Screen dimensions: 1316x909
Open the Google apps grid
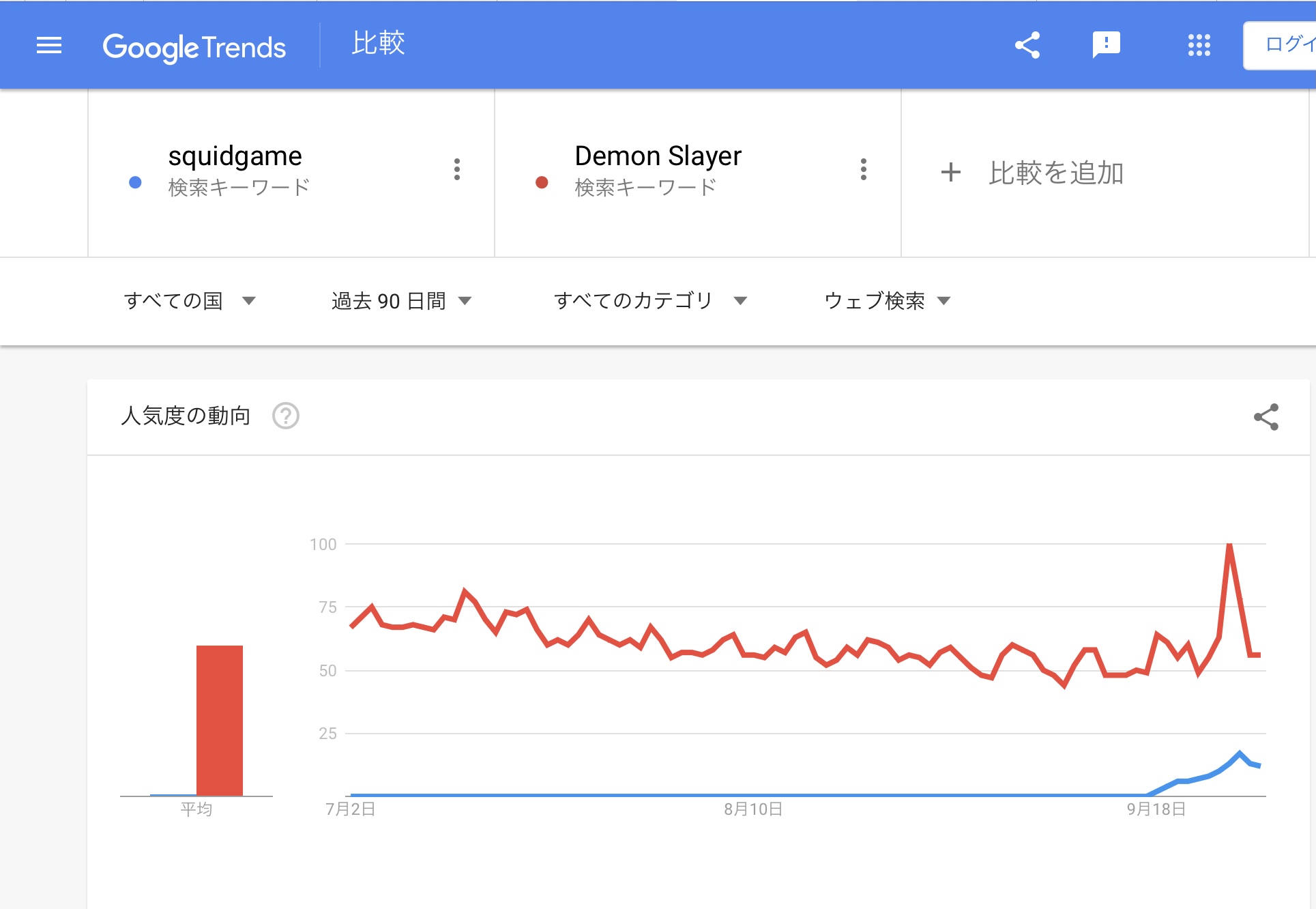1199,46
